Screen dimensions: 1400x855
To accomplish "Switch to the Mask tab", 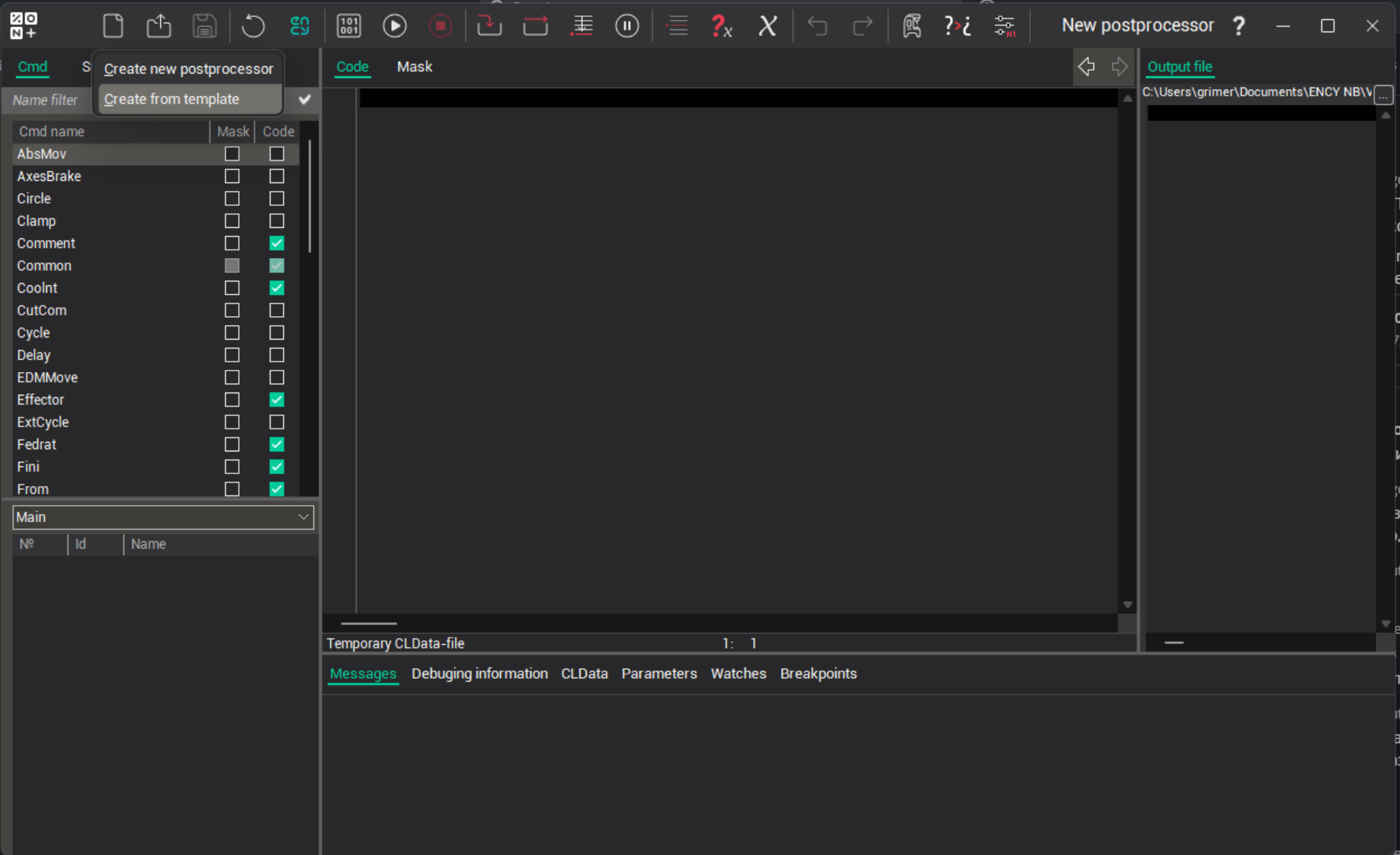I will (x=414, y=67).
